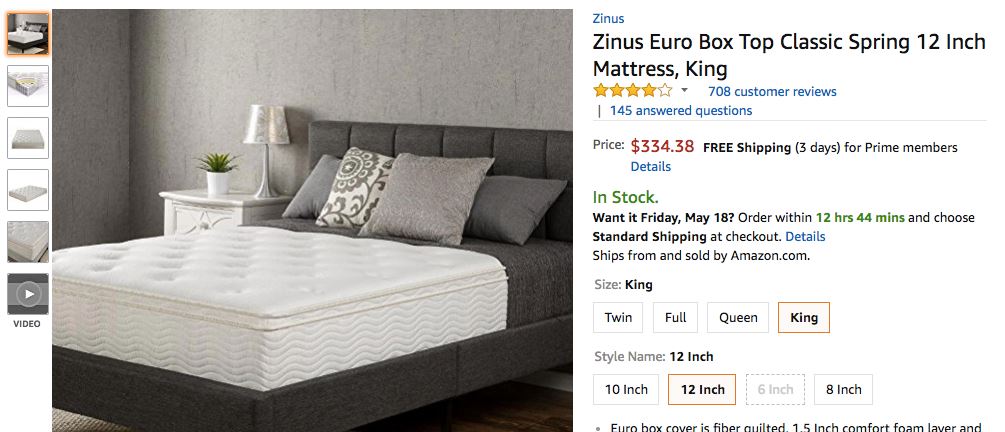Open the free shipping Details link
Viewport: 1005px width, 432px height.
coord(650,166)
